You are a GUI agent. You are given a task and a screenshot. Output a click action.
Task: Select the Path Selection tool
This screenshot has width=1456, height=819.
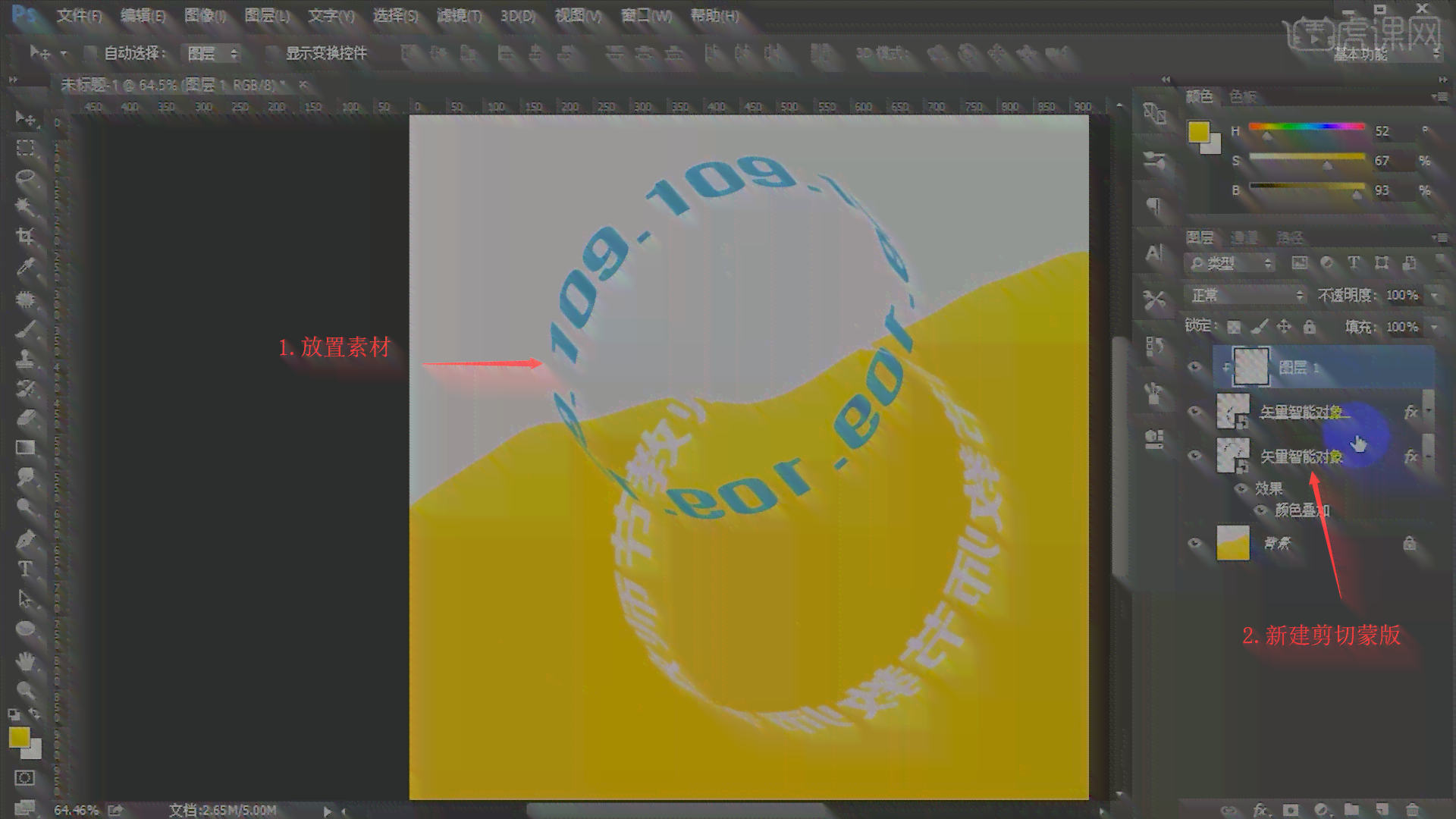click(25, 599)
